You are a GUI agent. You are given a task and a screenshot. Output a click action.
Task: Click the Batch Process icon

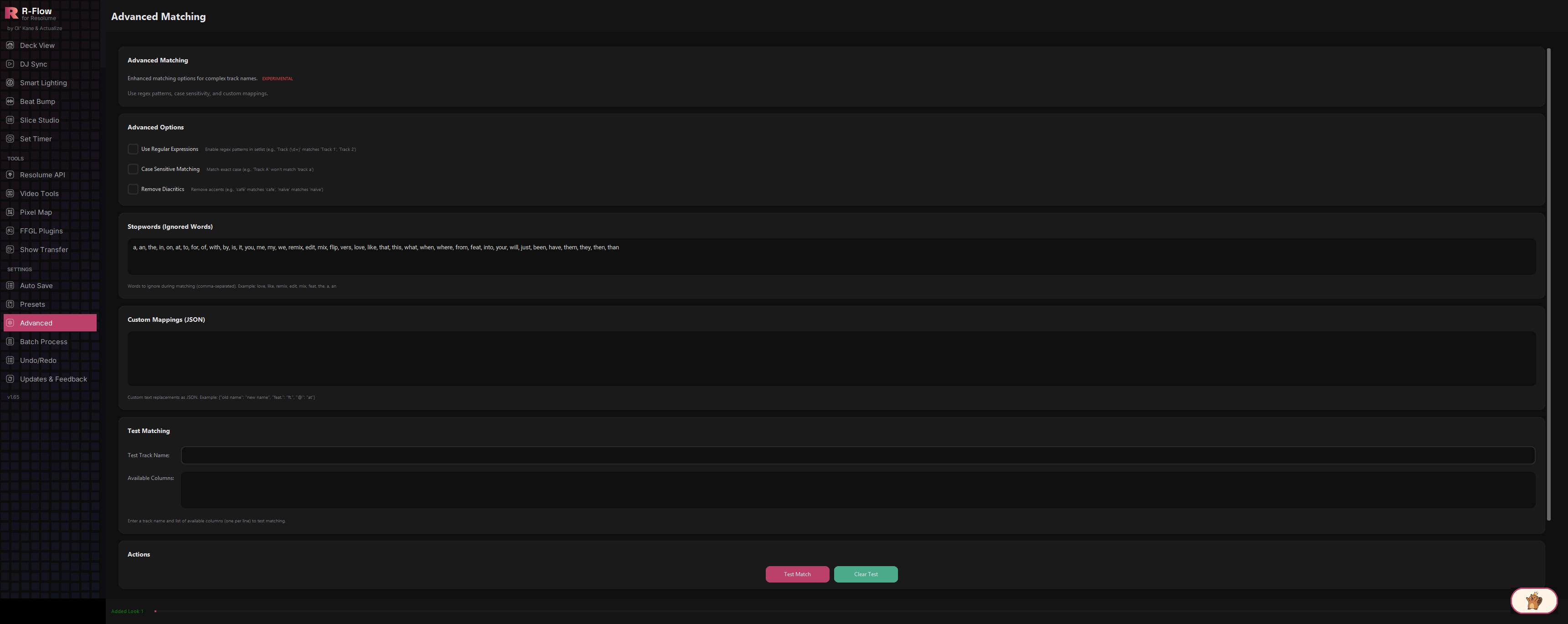coord(10,341)
